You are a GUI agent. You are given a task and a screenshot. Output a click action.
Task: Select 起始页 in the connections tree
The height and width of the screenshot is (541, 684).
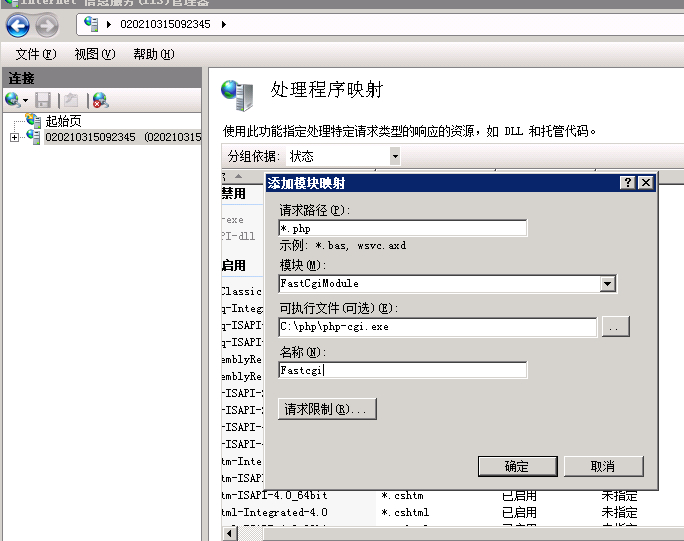[x=64, y=121]
